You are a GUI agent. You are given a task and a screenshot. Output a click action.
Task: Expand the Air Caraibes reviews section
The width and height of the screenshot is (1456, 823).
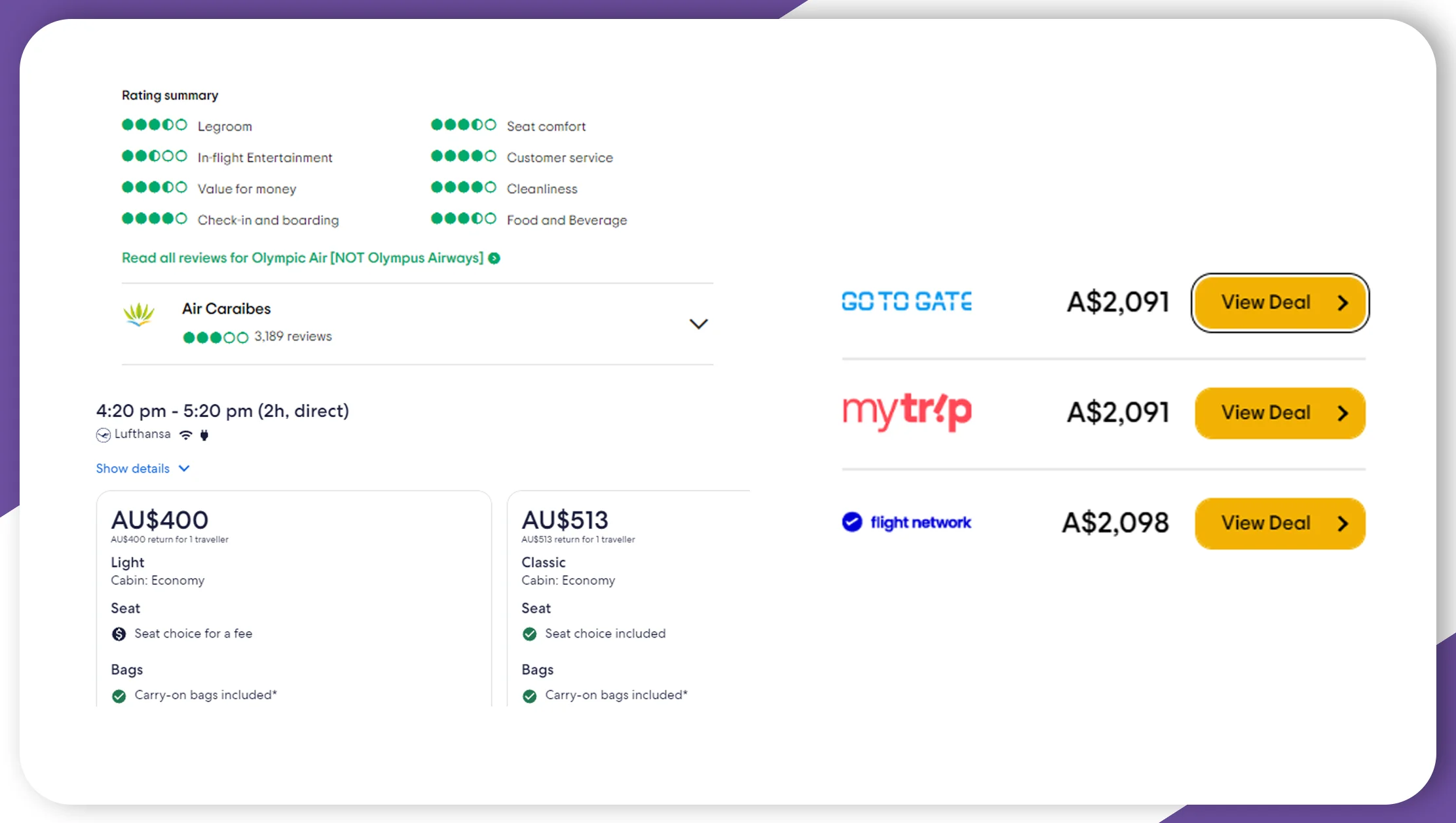click(x=698, y=324)
